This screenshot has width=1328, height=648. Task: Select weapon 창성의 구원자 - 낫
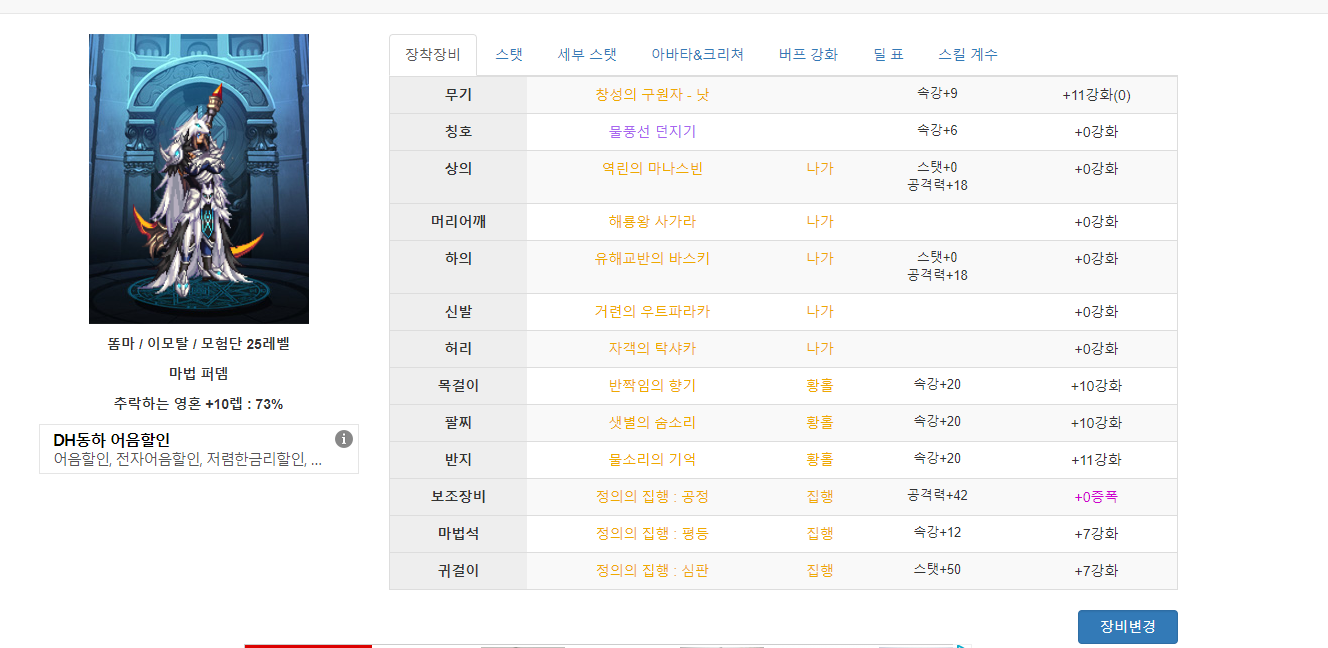coord(652,95)
